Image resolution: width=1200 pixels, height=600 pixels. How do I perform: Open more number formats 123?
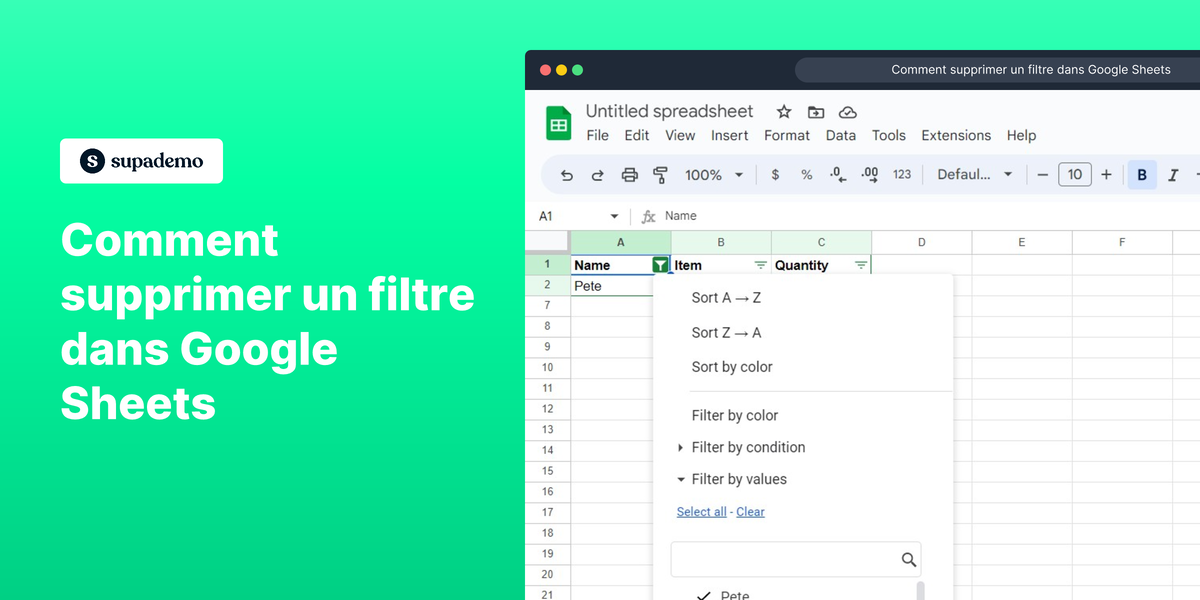tap(902, 175)
